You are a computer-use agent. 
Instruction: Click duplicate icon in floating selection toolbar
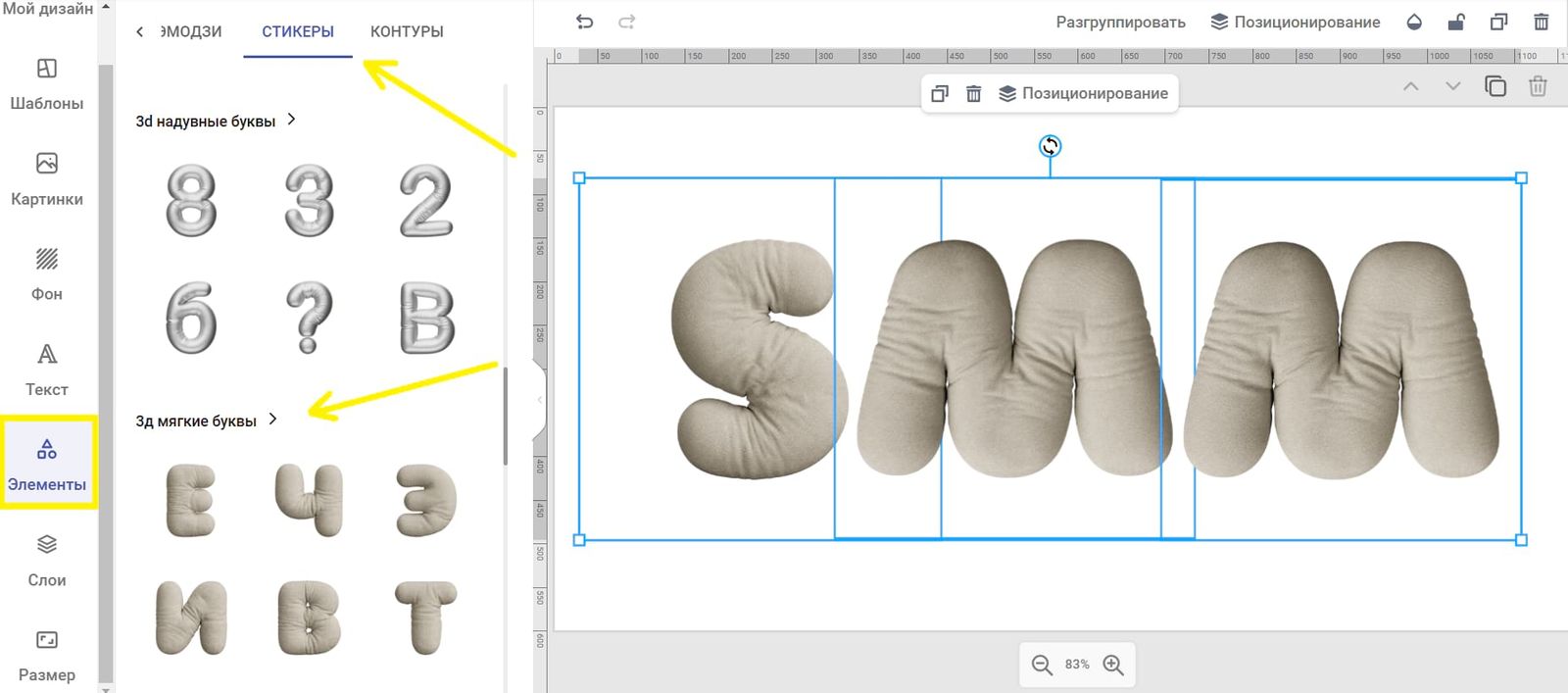pos(939,94)
